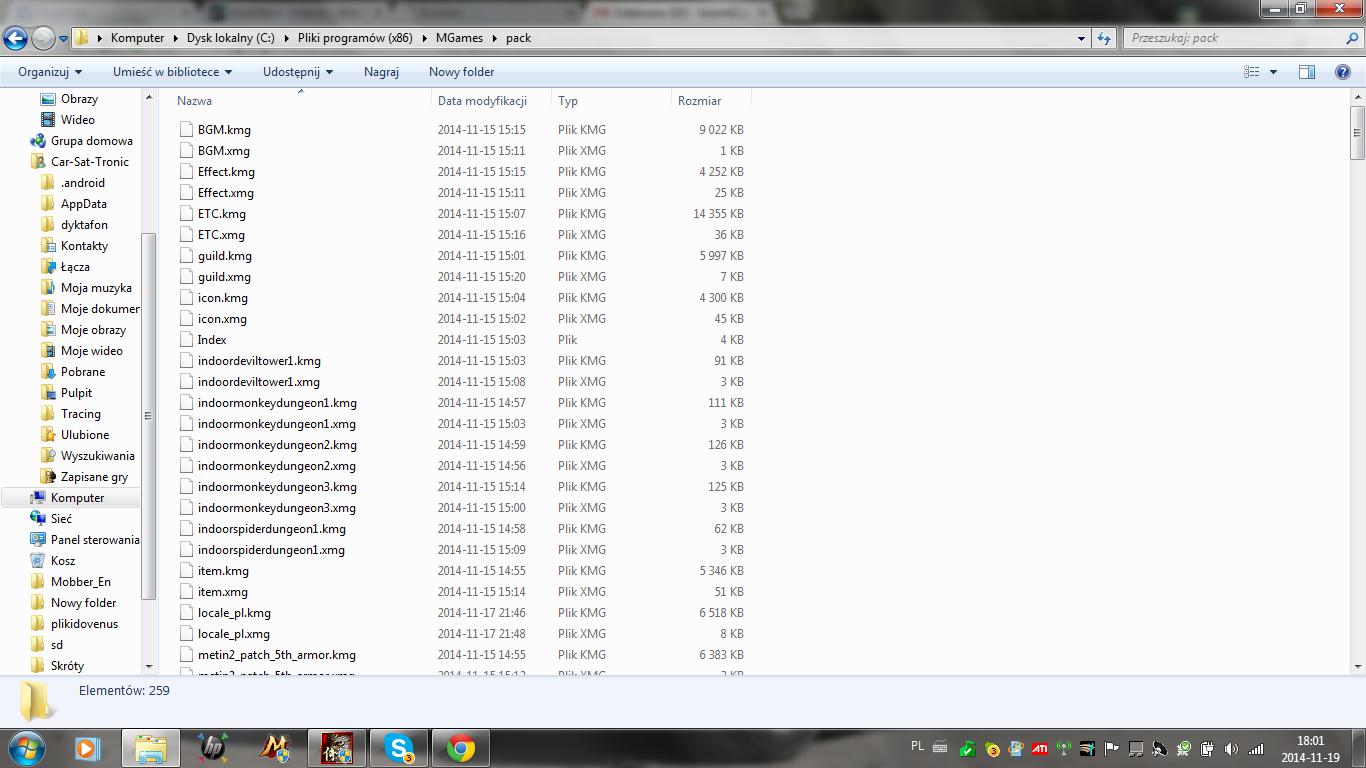Select the metin2_patch_5th_armor.kmg file
Image resolution: width=1366 pixels, height=768 pixels.
[277, 655]
